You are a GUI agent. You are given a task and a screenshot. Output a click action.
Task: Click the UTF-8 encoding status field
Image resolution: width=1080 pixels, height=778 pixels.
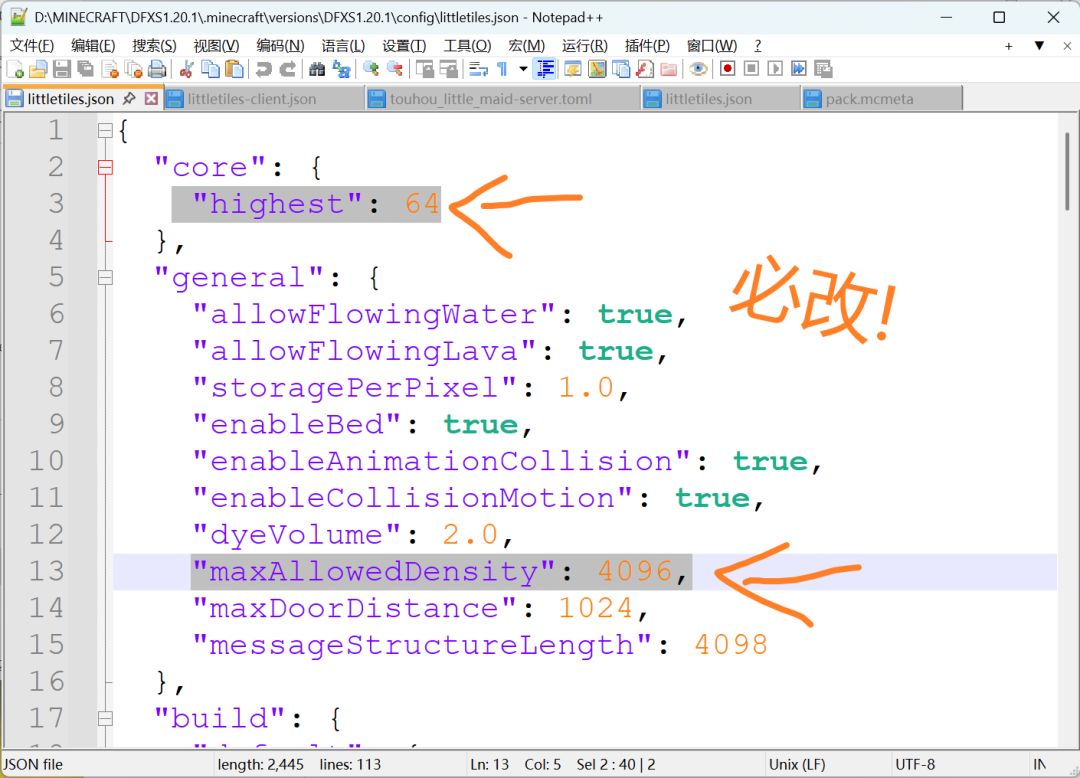point(915,764)
